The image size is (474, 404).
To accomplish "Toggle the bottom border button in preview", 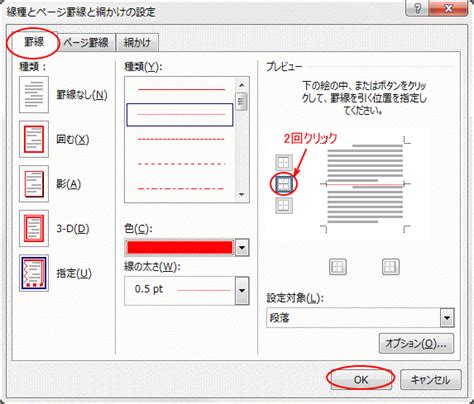I will coord(284,205).
